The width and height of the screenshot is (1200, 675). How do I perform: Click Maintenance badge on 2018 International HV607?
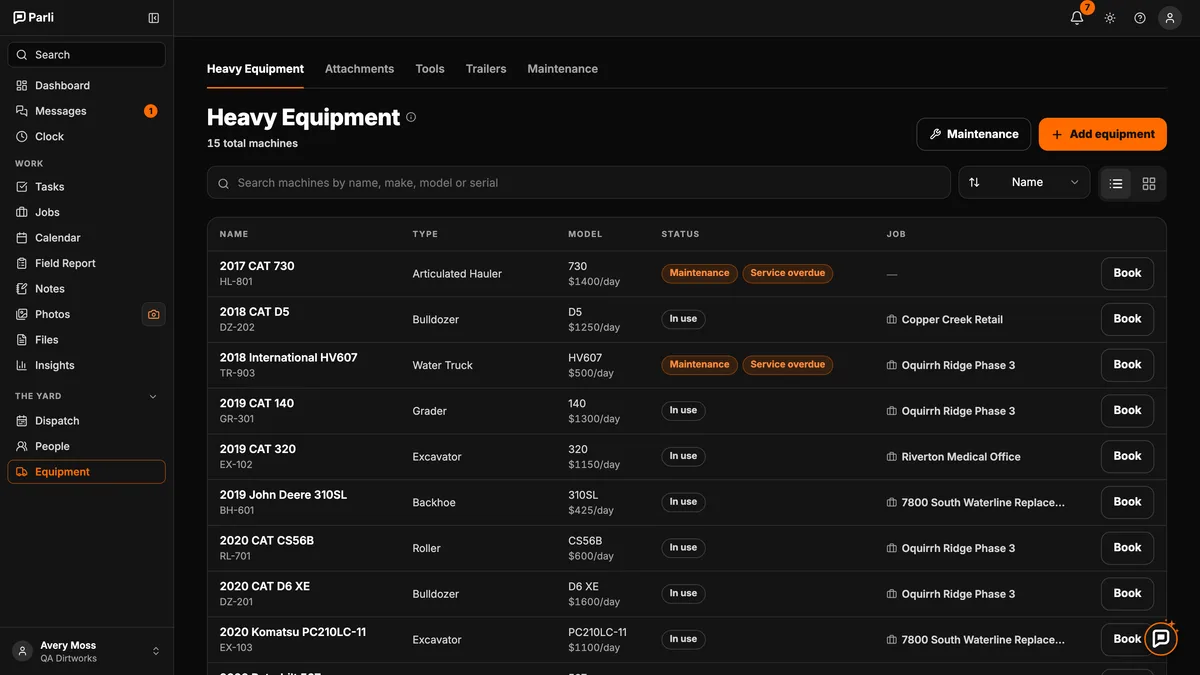[699, 365]
